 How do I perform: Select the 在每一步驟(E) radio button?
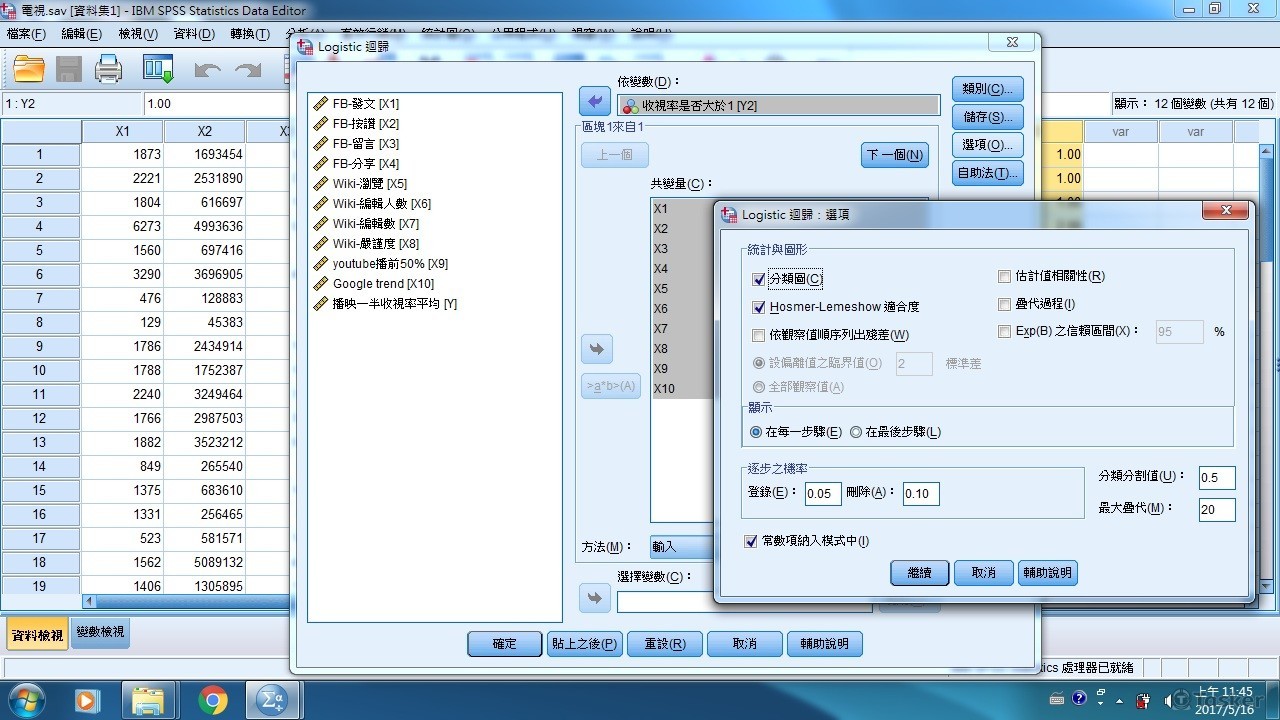click(756, 432)
